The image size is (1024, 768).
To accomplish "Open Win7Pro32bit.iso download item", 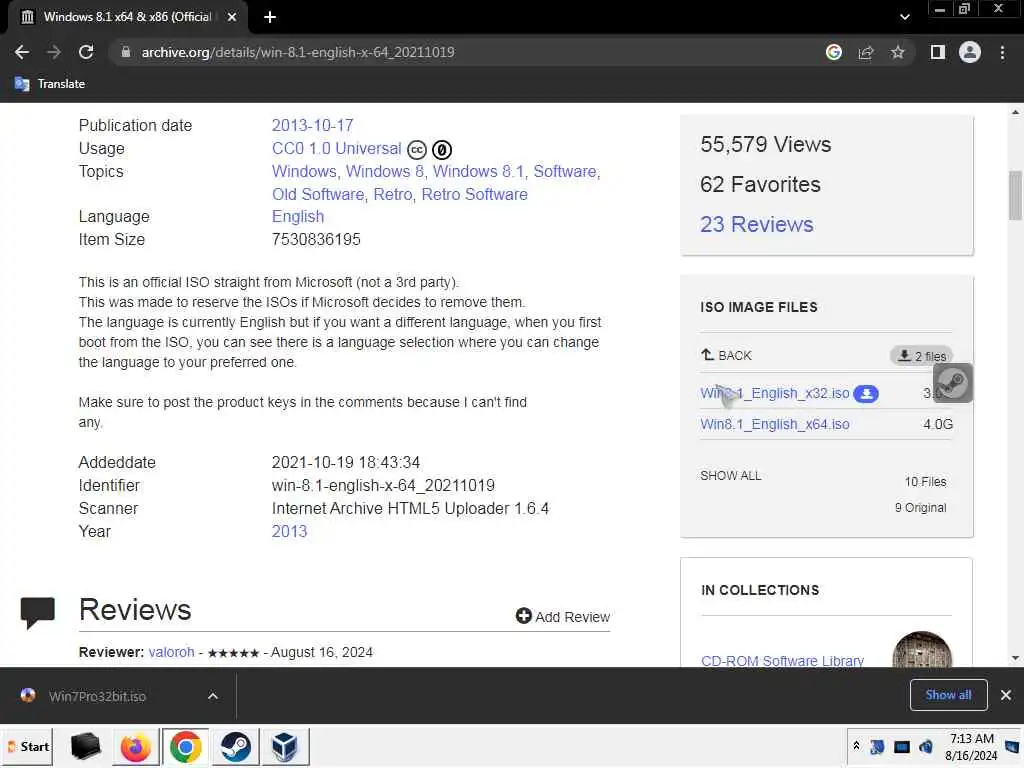I will coord(97,696).
